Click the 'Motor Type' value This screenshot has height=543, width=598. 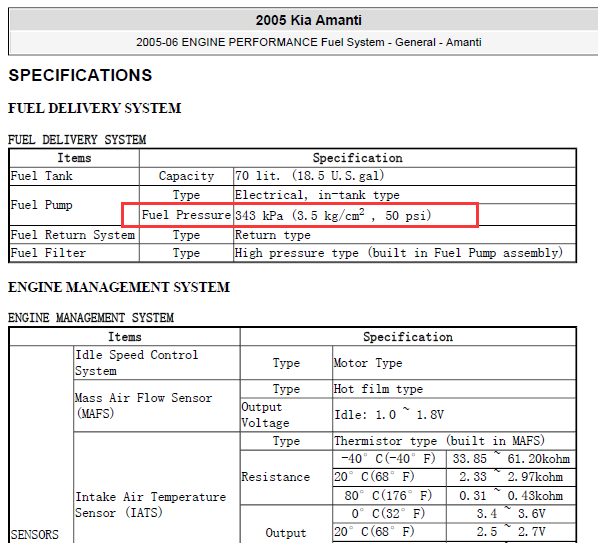click(x=368, y=363)
